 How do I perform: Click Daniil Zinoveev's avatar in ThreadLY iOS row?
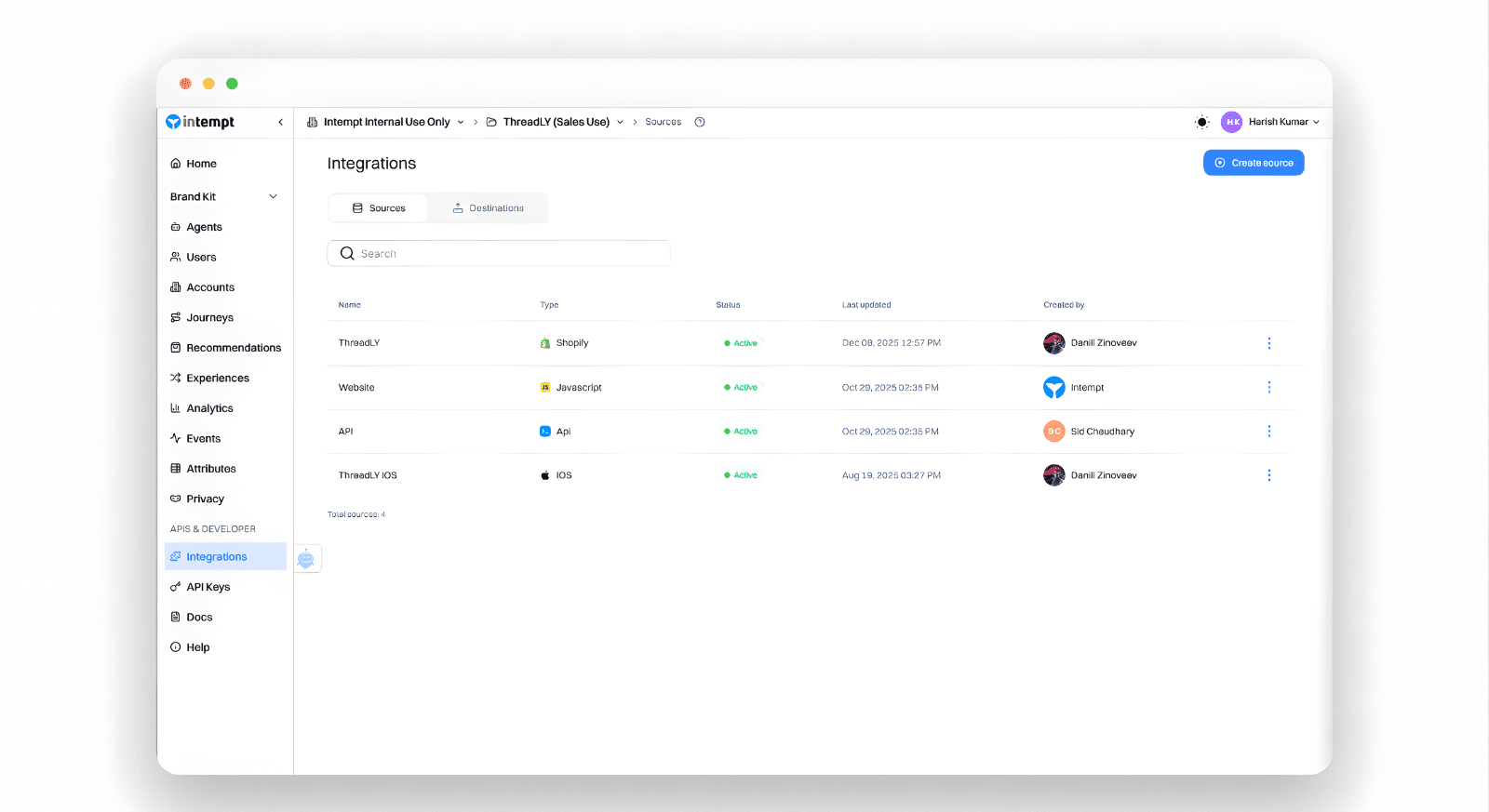(x=1053, y=475)
